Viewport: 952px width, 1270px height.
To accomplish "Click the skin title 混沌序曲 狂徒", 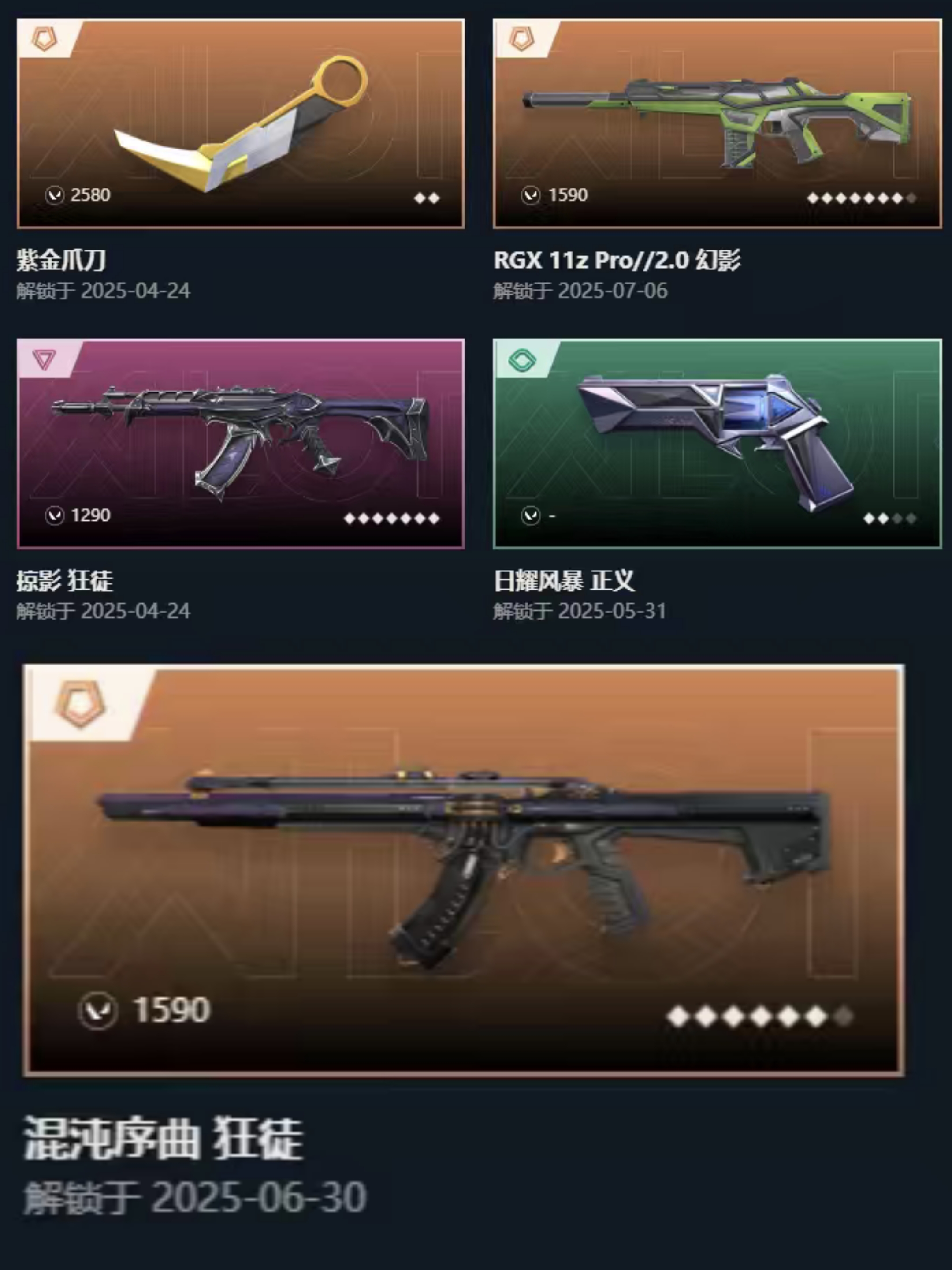I will [x=162, y=1138].
